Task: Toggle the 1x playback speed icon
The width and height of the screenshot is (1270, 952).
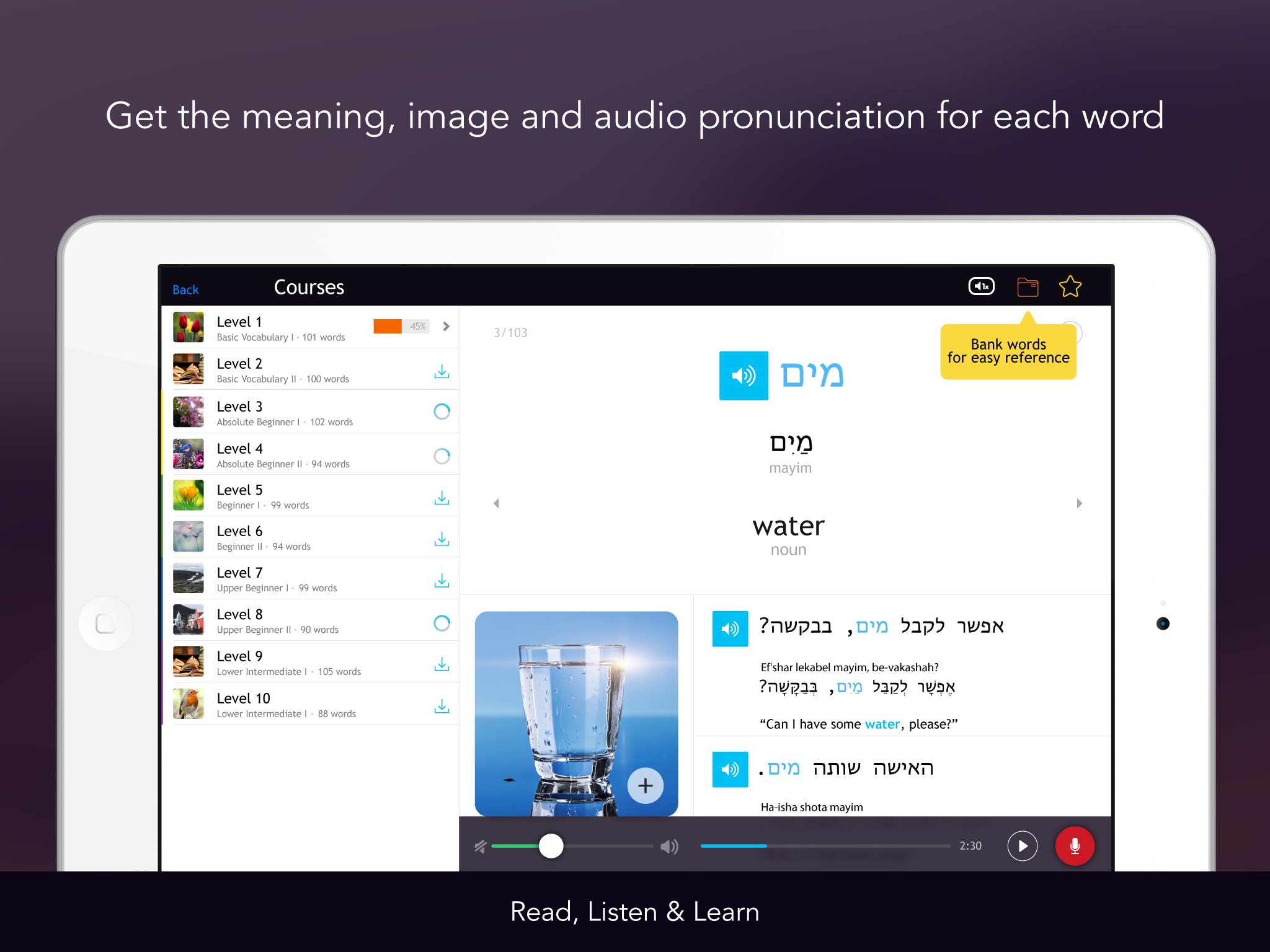Action: 981,286
